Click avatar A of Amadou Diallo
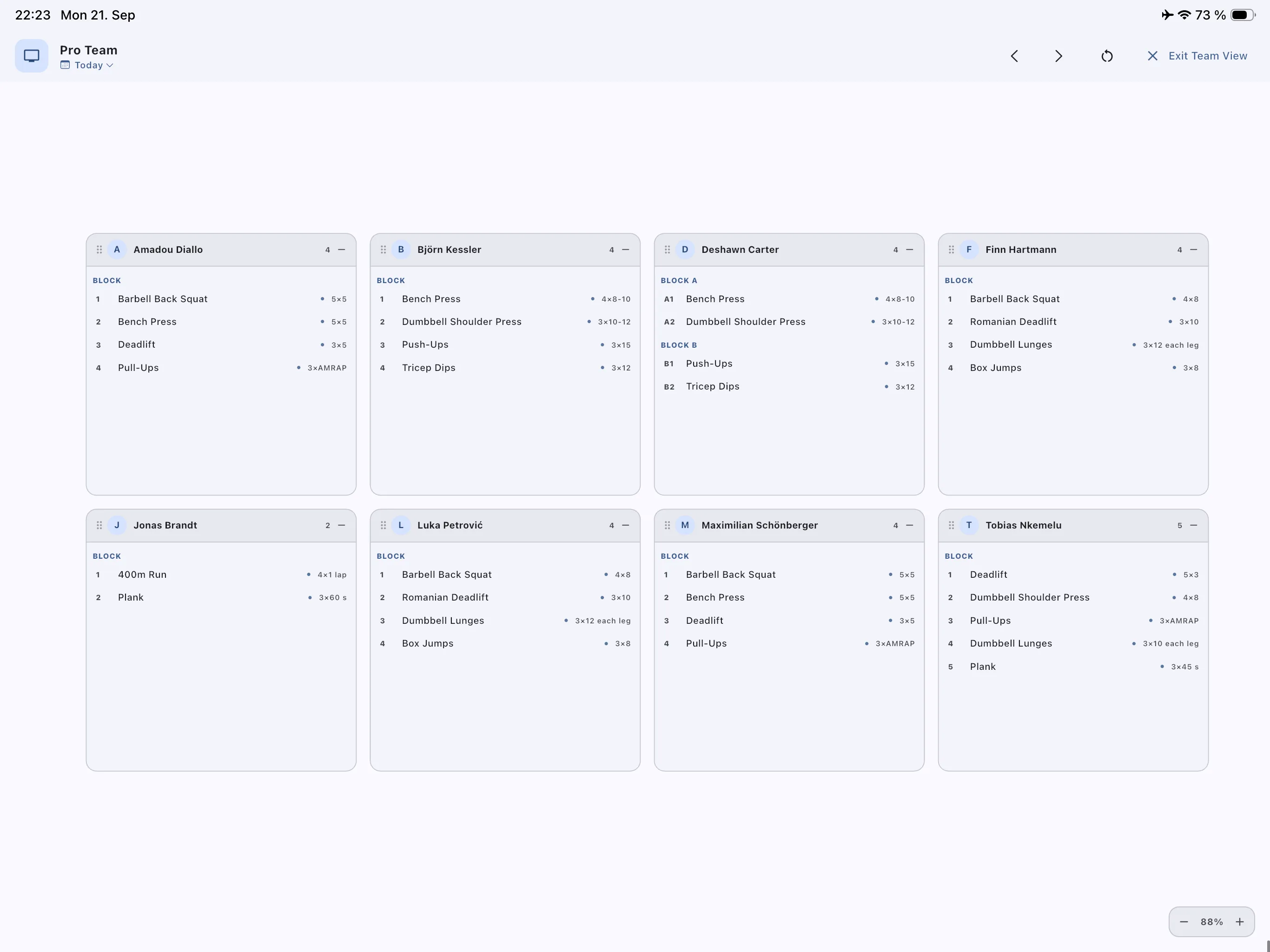Screen dimensions: 1270x952 coord(117,250)
